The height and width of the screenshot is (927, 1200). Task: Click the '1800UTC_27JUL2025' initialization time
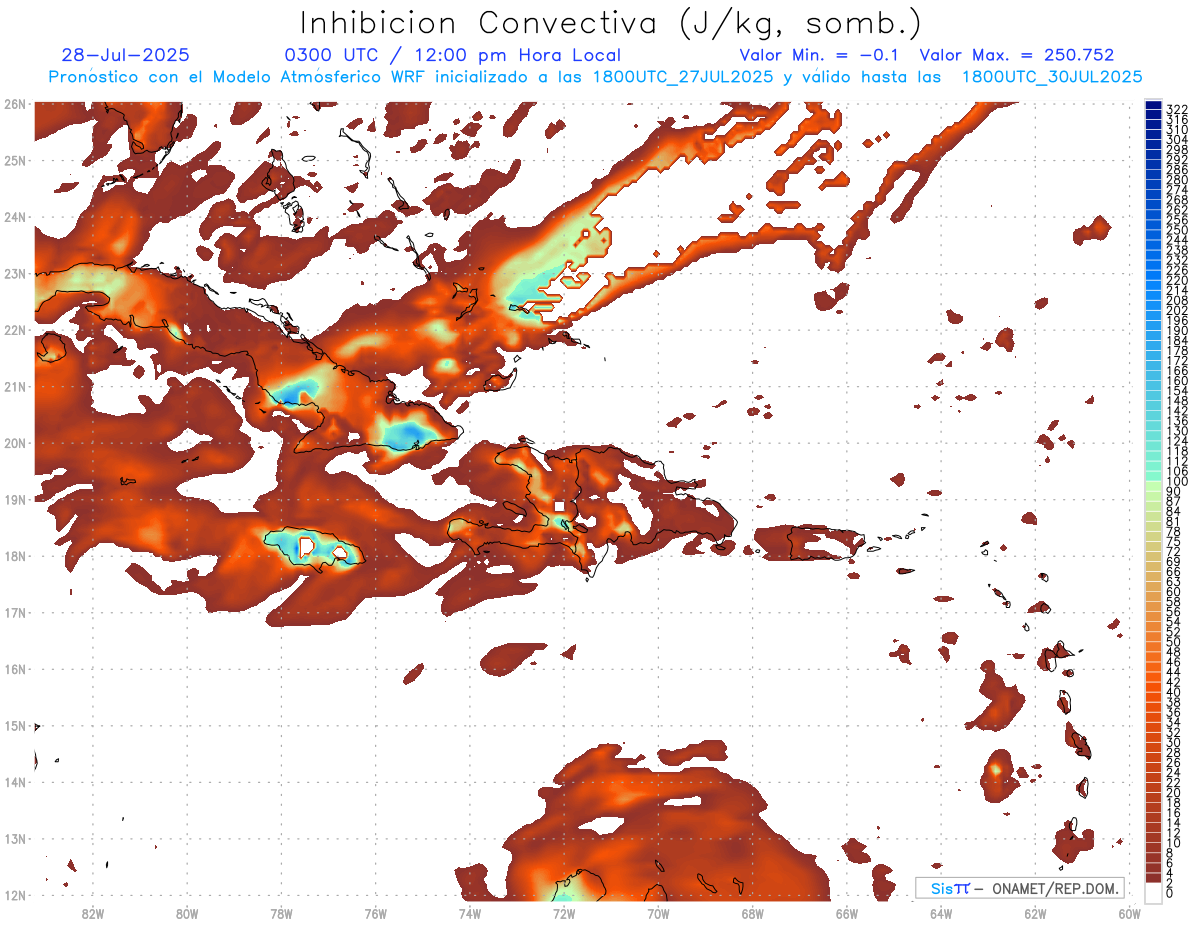(682, 77)
